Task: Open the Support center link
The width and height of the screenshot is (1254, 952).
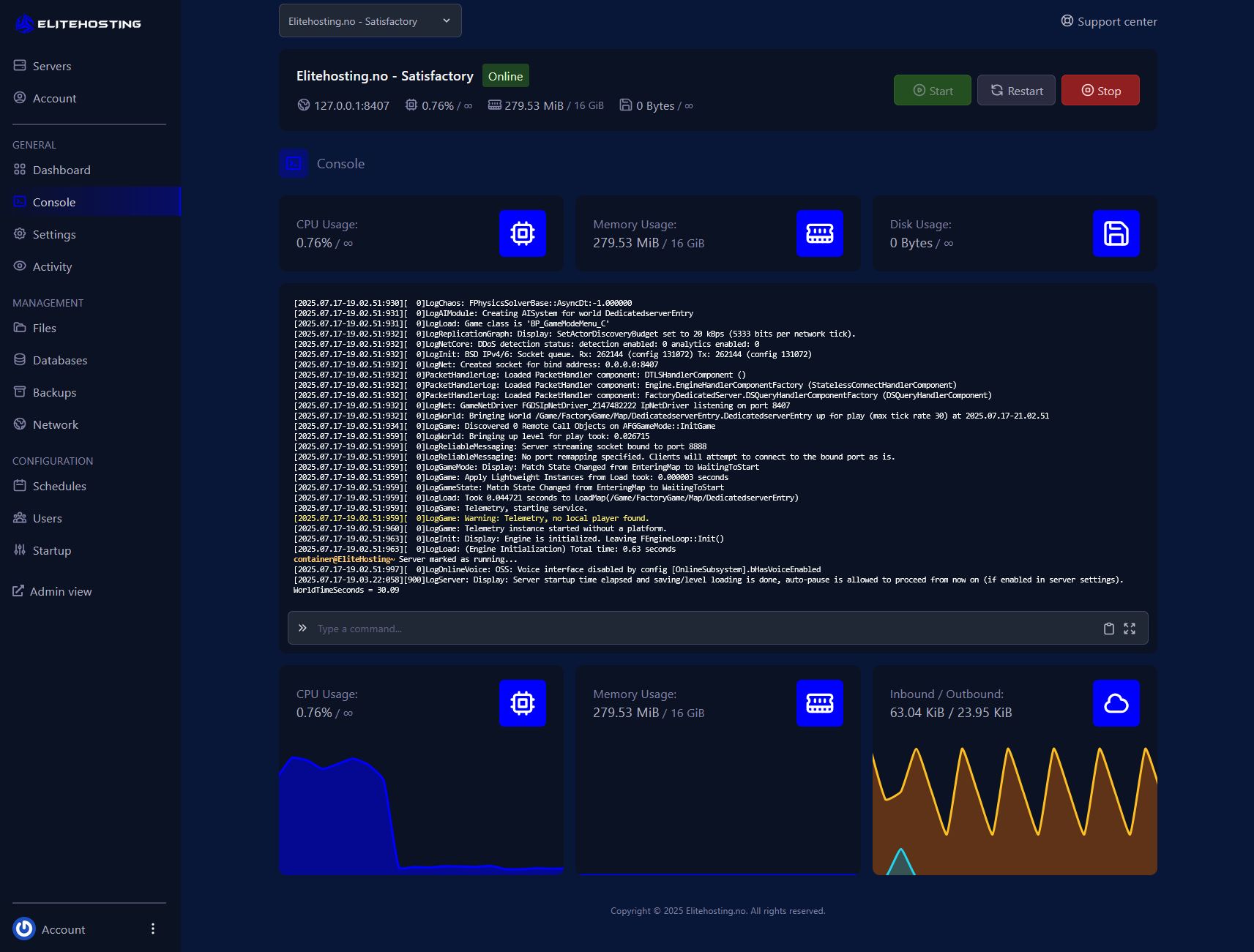Action: tap(1109, 21)
